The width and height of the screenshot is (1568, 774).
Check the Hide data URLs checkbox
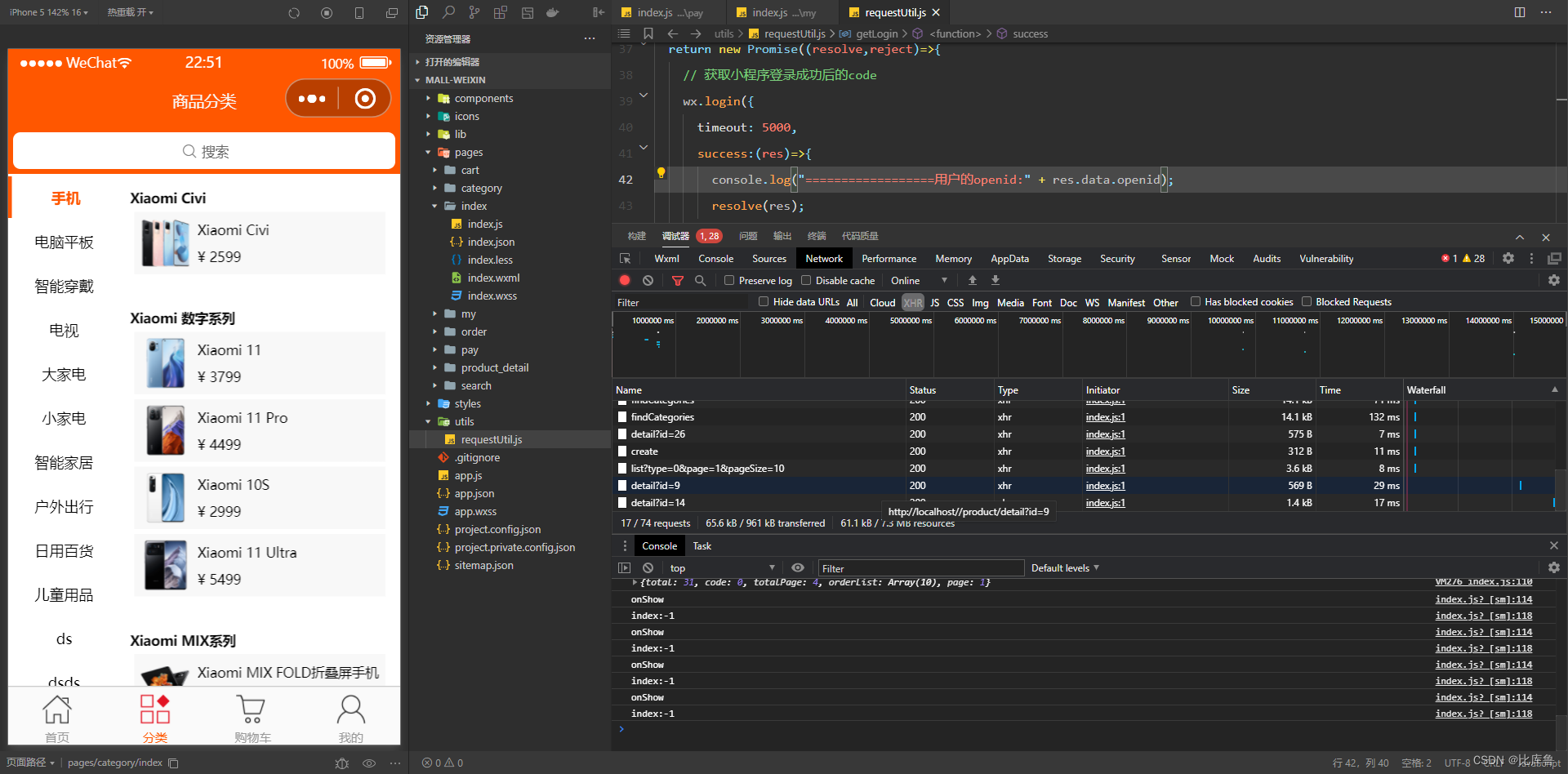coord(764,301)
